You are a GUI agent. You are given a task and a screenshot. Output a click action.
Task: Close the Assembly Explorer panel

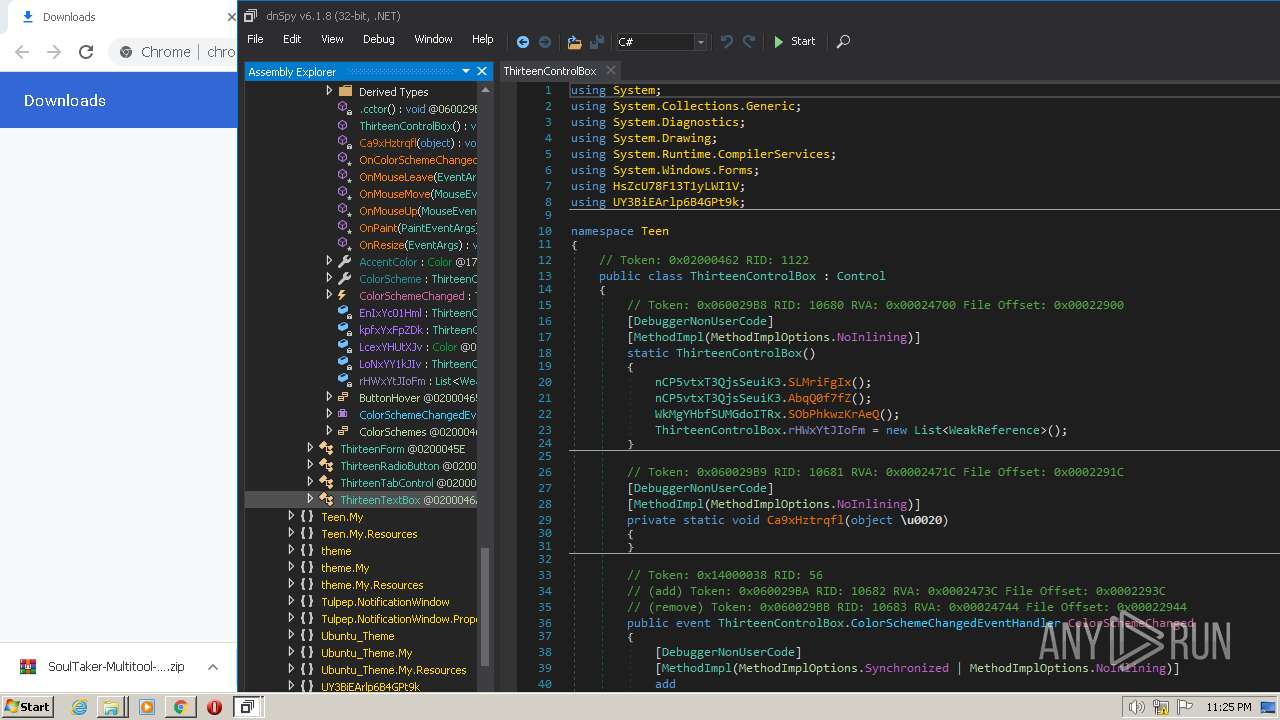[x=482, y=71]
